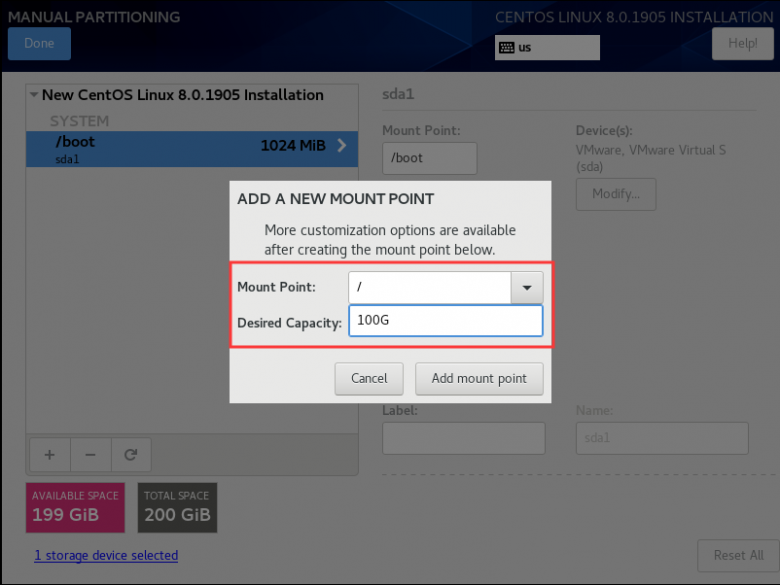Click the sda1 heading in right pane
The width and height of the screenshot is (780, 585).
click(x=398, y=94)
